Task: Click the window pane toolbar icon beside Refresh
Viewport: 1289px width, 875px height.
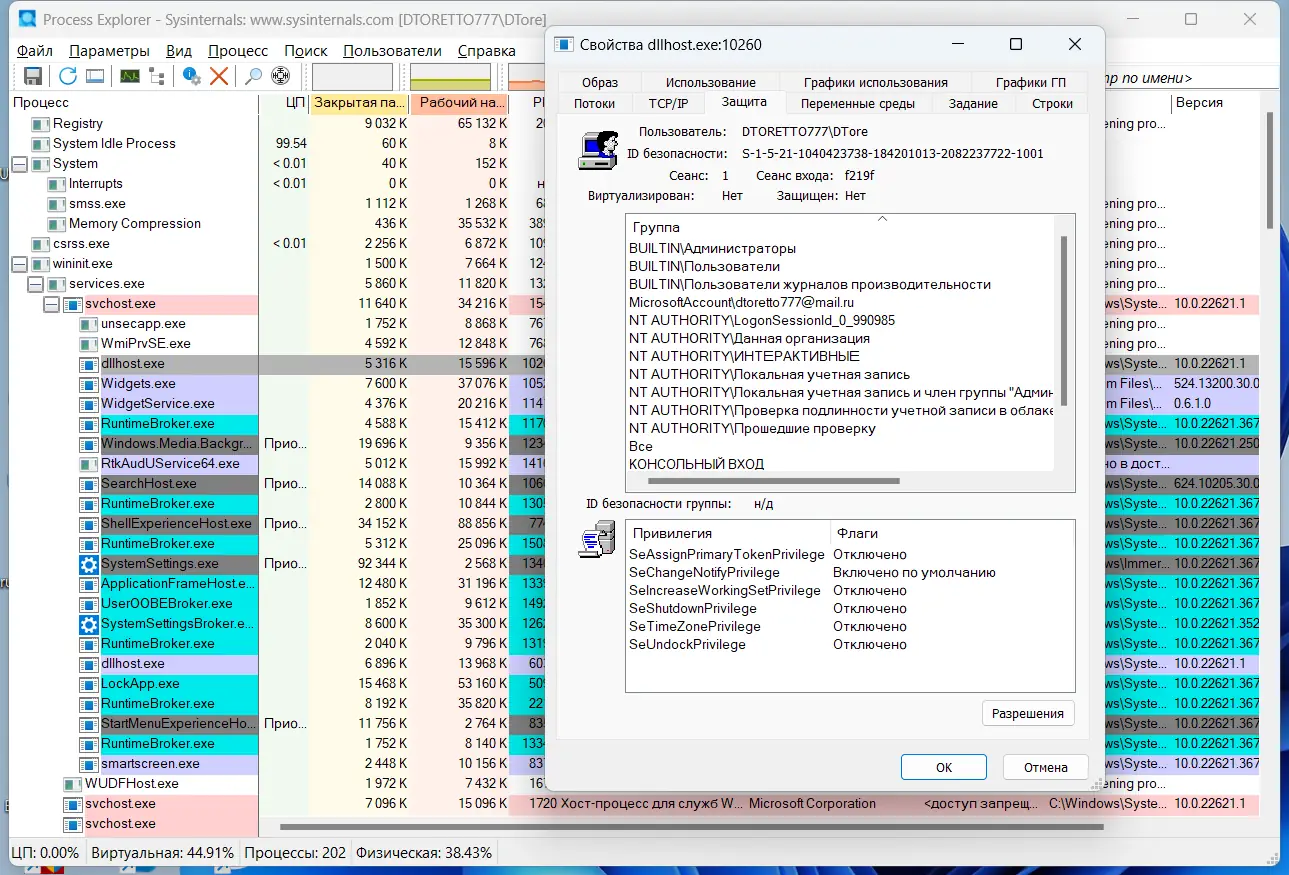Action: [95, 76]
